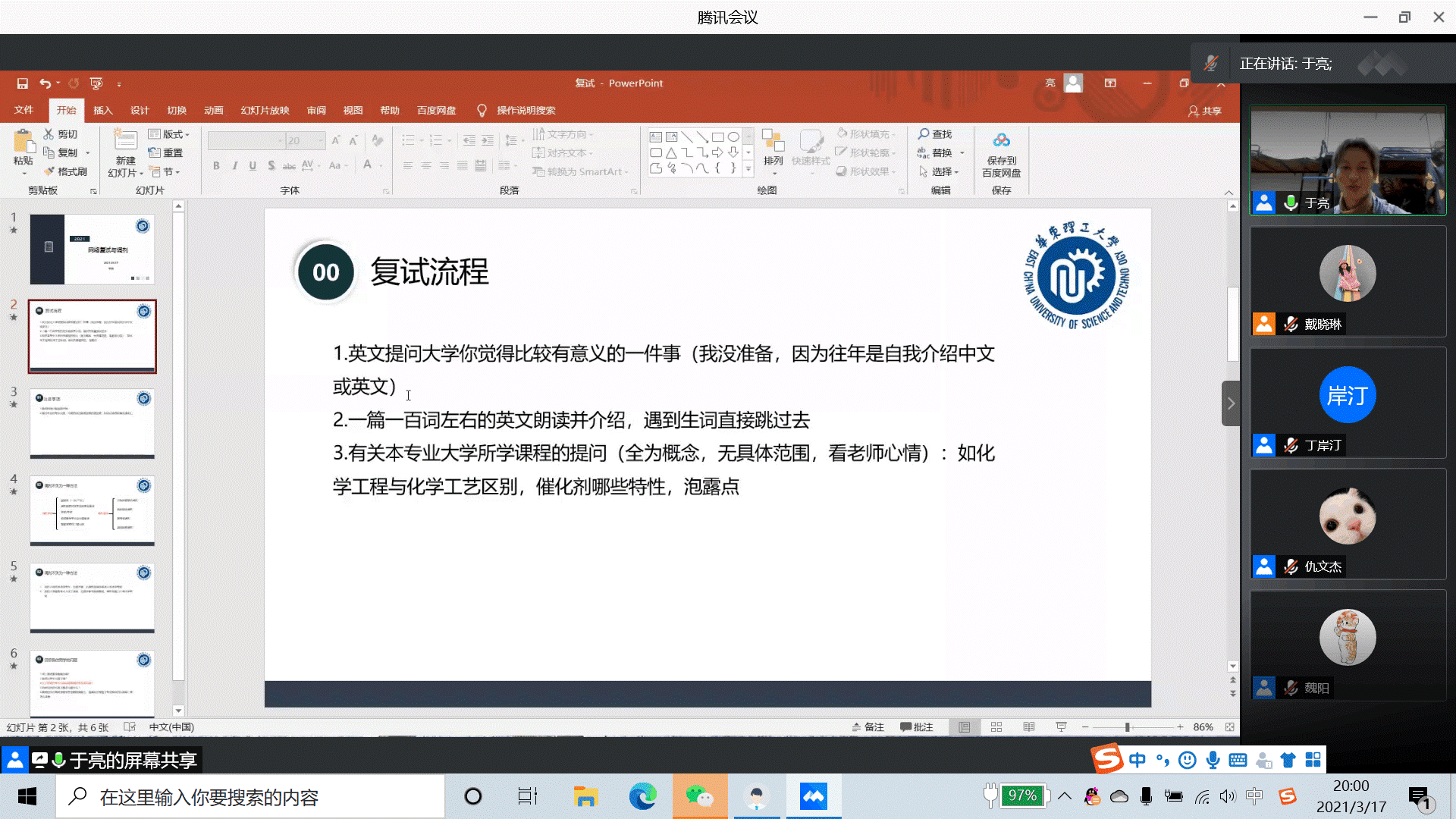This screenshot has height=819, width=1456.
Task: Click 转换为 SmartArt button
Action: 580,172
